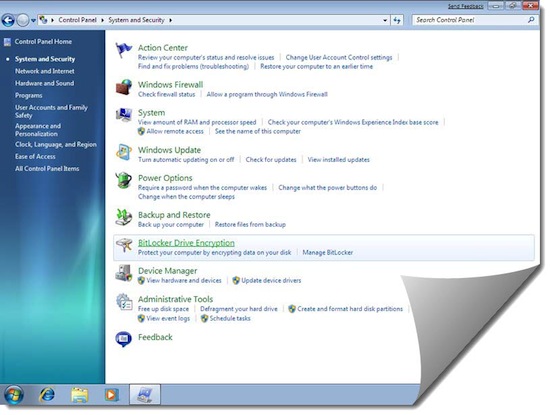Open recent pages dropdown arrow
The image size is (550, 415).
coord(33,21)
